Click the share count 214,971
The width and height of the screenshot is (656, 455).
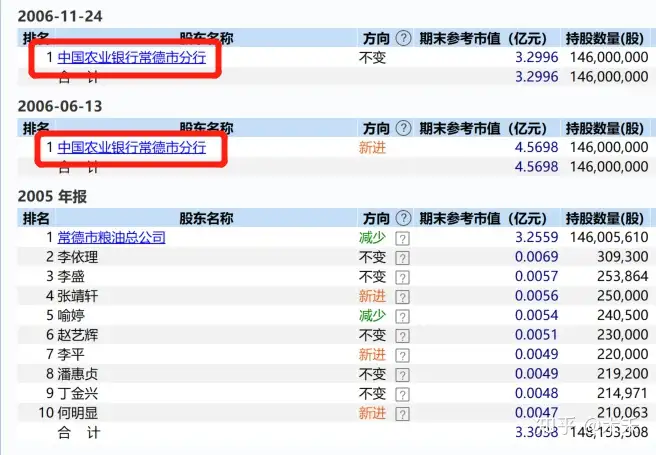[x=623, y=394]
